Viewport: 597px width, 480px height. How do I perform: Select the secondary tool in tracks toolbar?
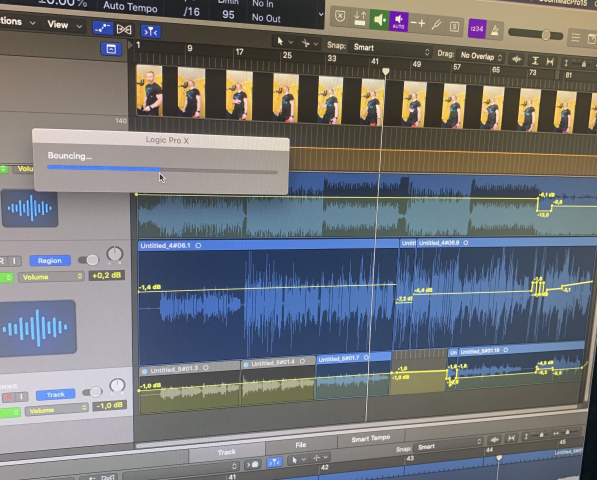coord(305,43)
